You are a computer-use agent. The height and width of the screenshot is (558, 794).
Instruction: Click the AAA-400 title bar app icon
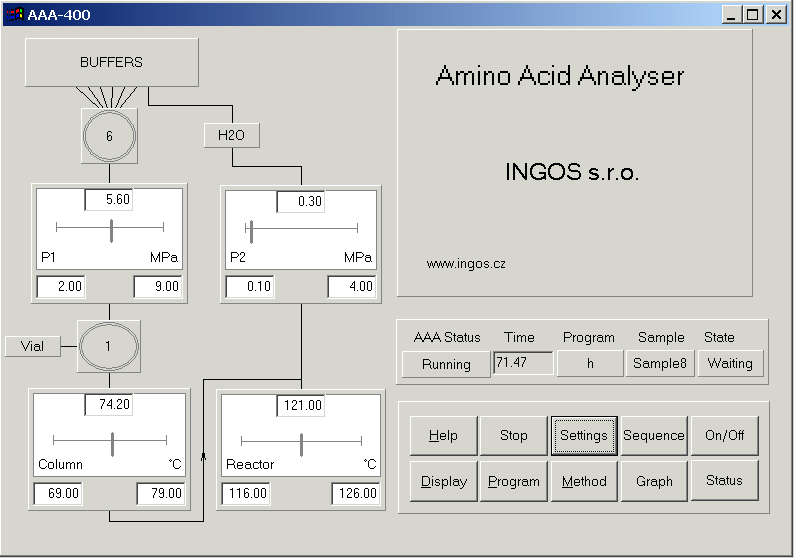(x=14, y=14)
